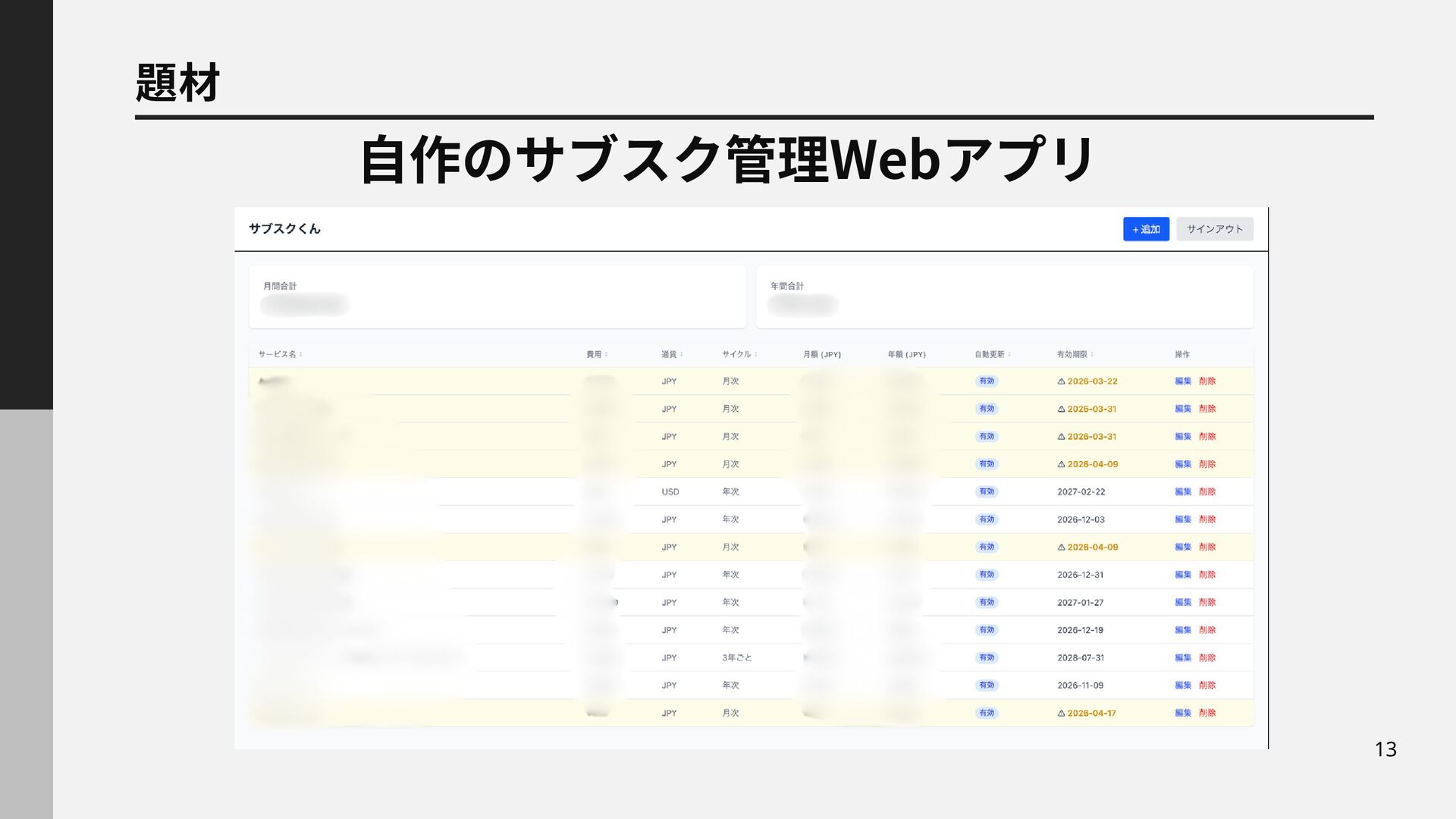
Task: Sort by 通貨 column arrow
Action: [682, 354]
